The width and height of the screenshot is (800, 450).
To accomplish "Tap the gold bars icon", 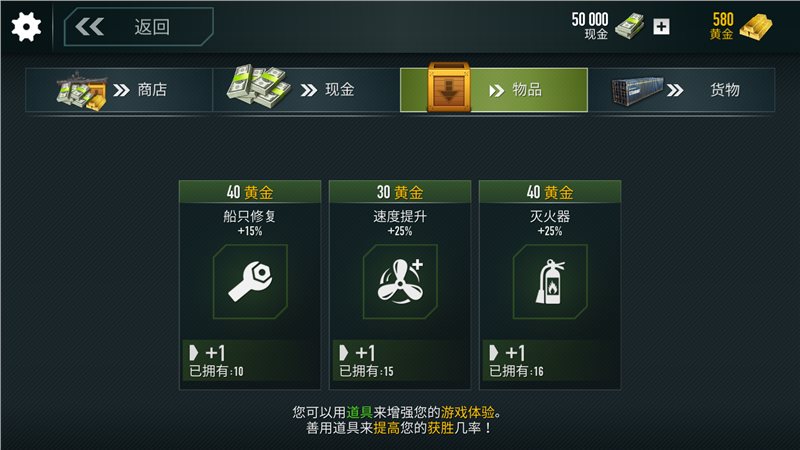I will (756, 27).
